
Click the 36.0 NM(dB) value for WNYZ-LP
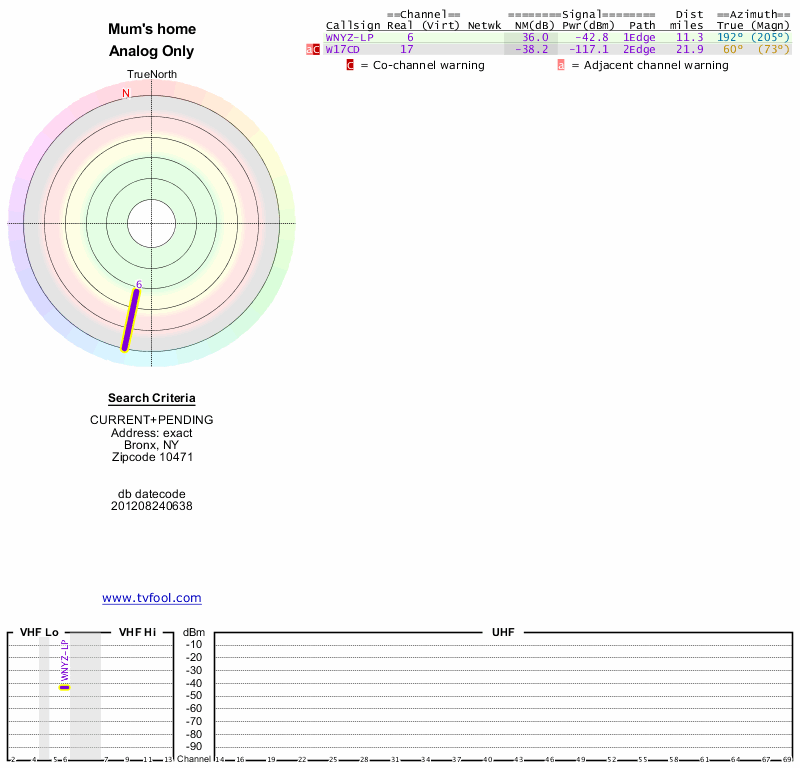(x=538, y=37)
